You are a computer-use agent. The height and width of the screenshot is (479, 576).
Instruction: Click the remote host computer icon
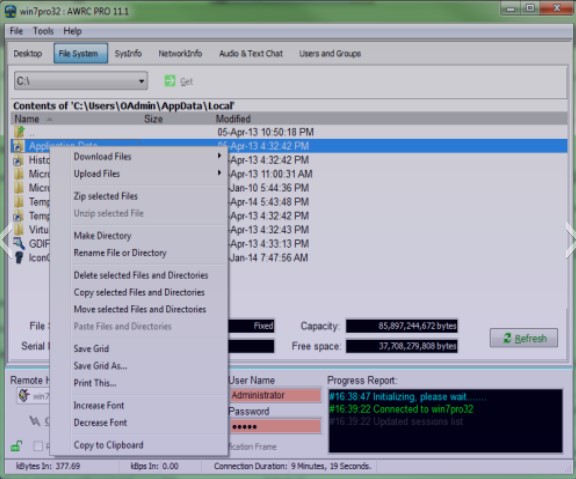coord(24,396)
